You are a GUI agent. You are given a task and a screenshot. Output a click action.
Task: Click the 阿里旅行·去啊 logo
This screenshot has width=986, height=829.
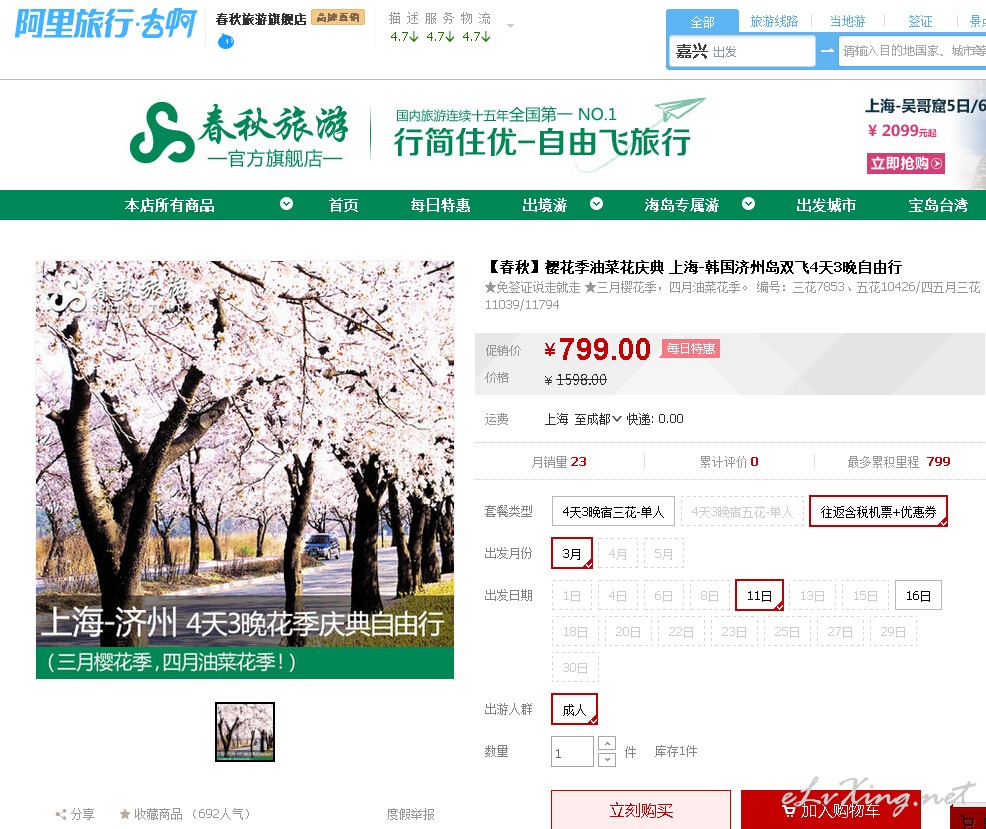[x=106, y=24]
